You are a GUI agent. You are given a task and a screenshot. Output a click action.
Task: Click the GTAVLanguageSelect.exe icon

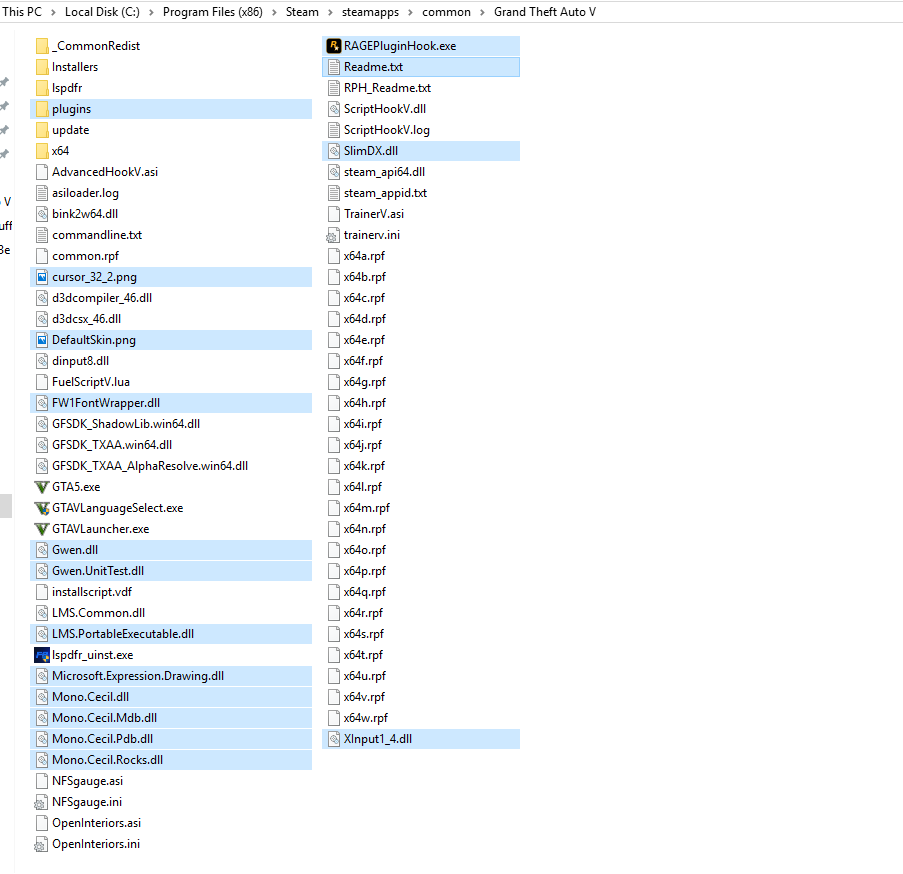point(41,508)
